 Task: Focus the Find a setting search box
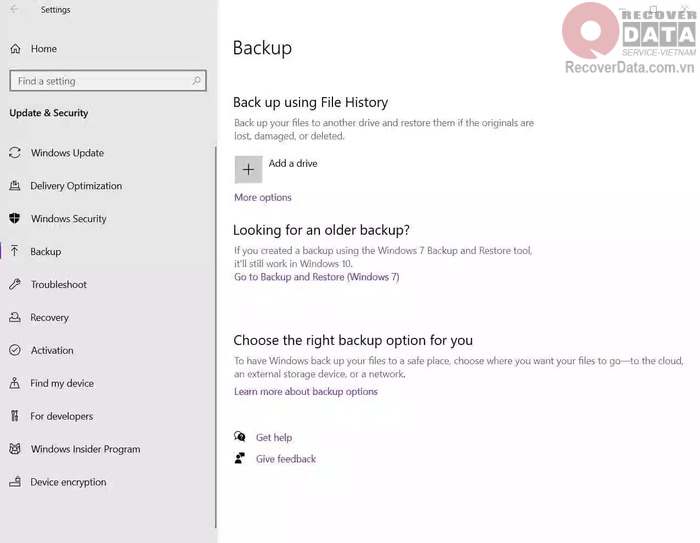pos(108,81)
